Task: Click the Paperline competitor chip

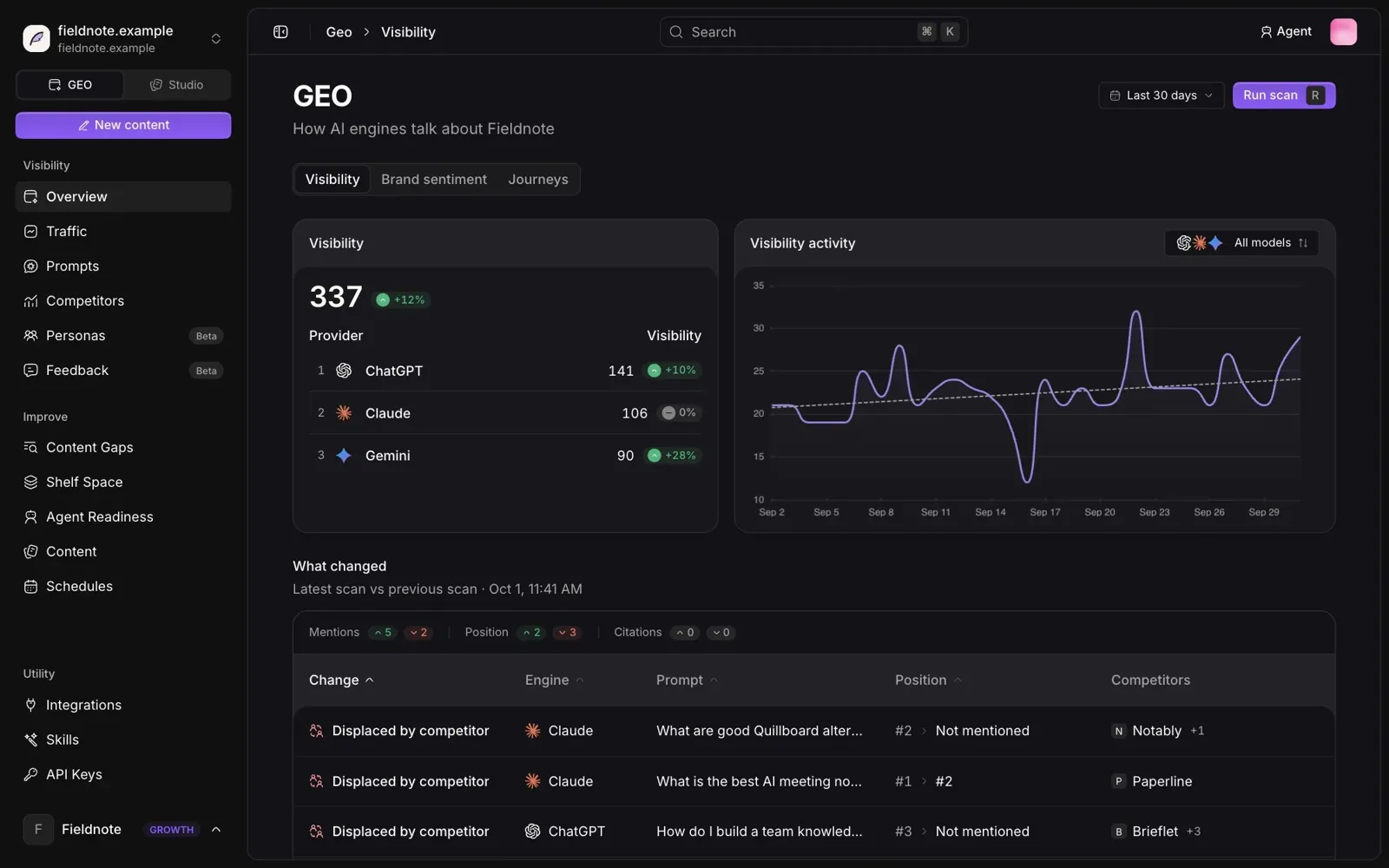Action: [1152, 781]
